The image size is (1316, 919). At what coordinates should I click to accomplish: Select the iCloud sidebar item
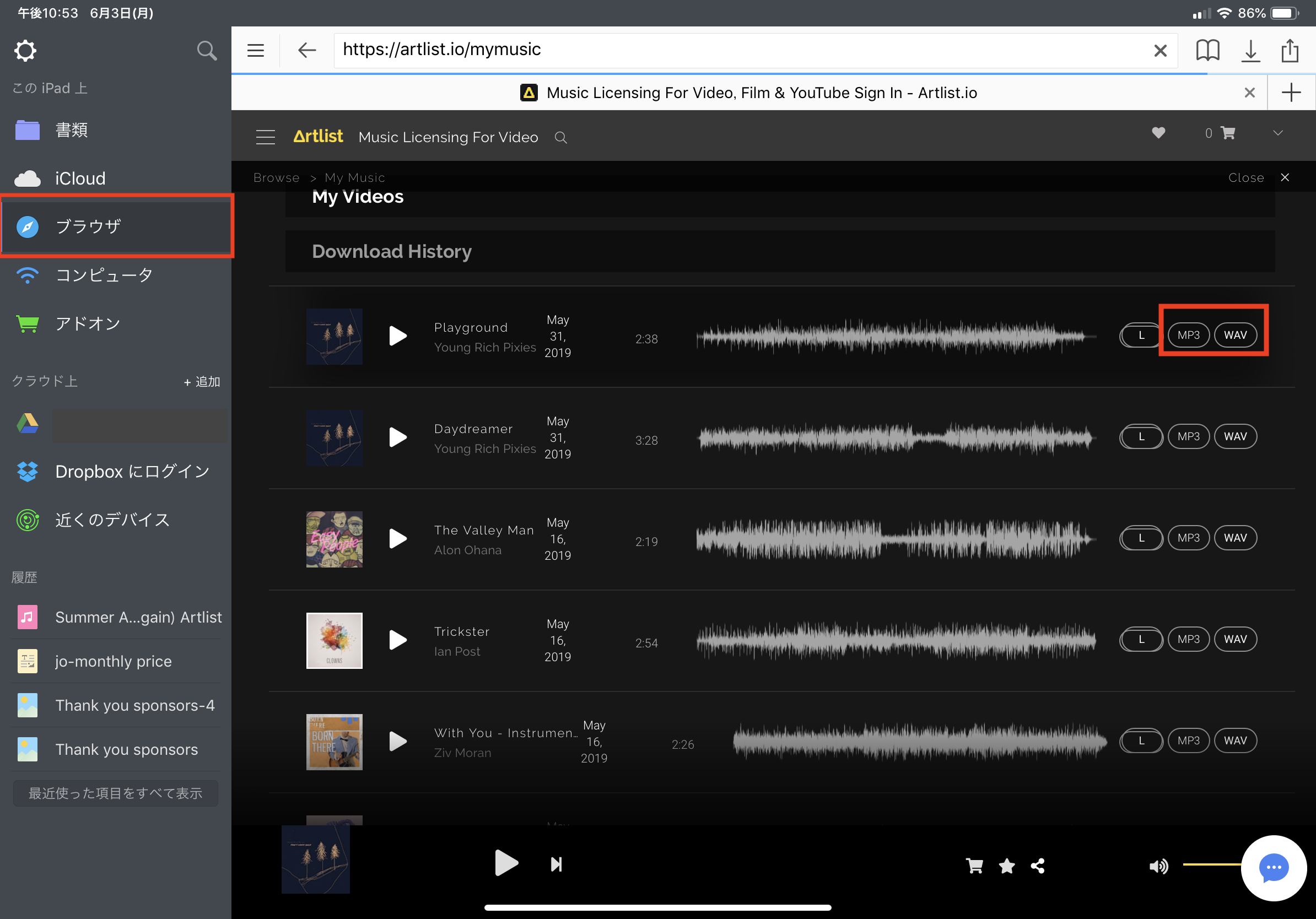tap(80, 179)
